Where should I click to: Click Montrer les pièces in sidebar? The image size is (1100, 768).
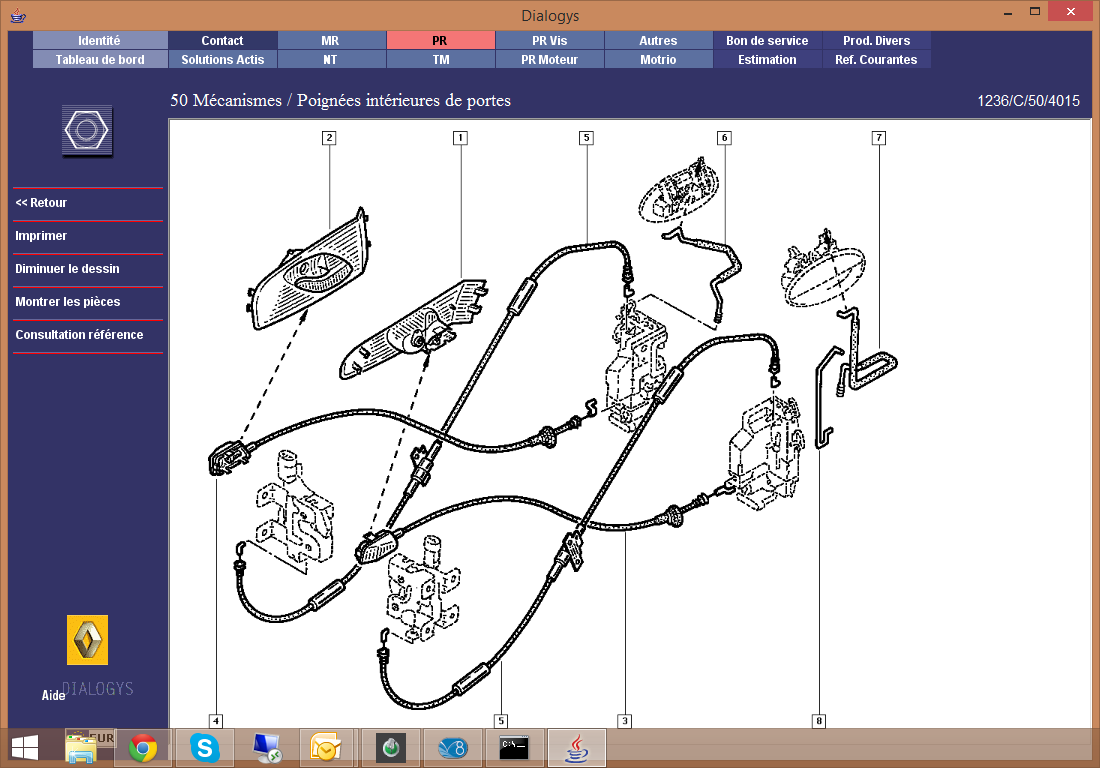(x=67, y=302)
